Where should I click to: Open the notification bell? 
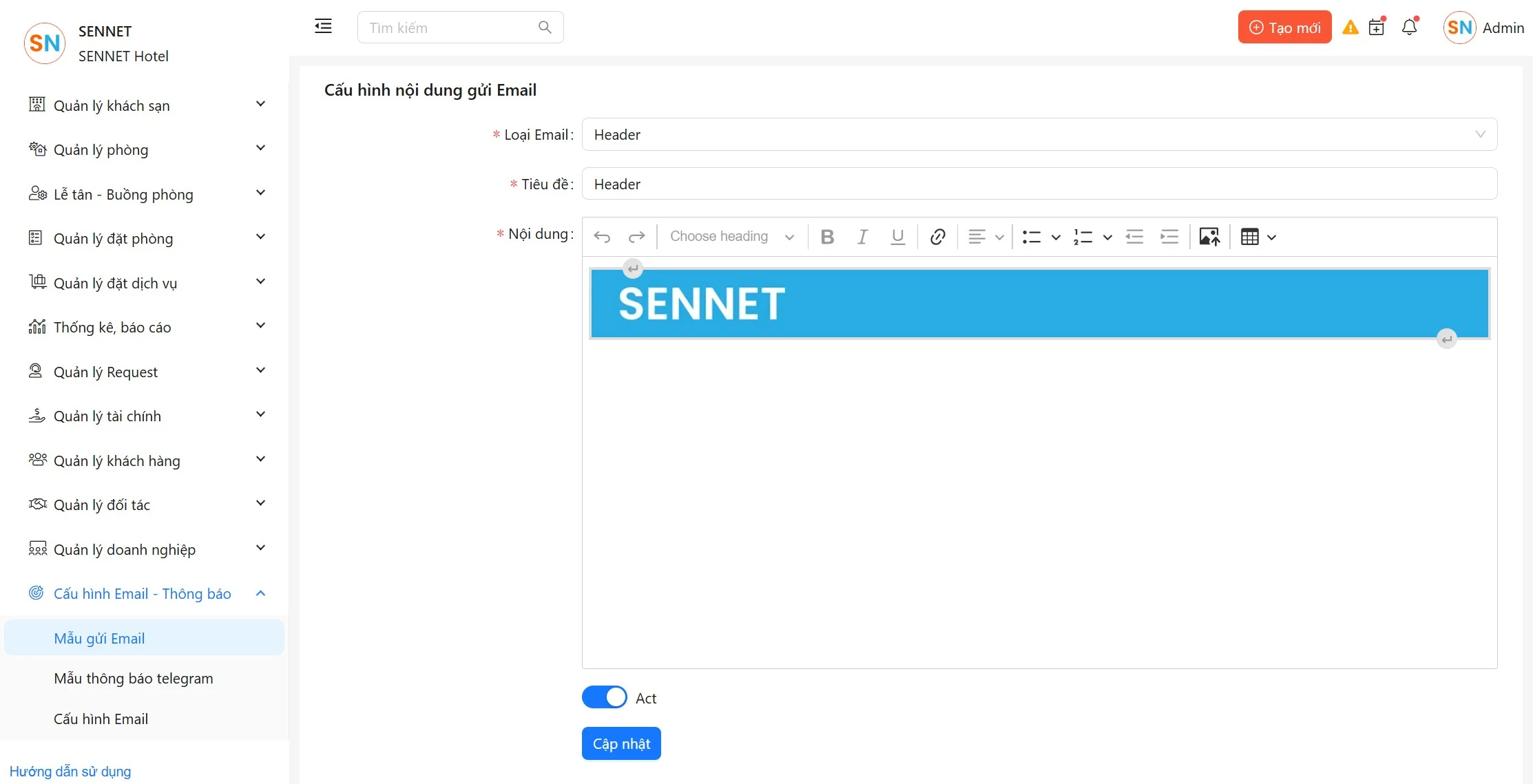pos(1409,28)
